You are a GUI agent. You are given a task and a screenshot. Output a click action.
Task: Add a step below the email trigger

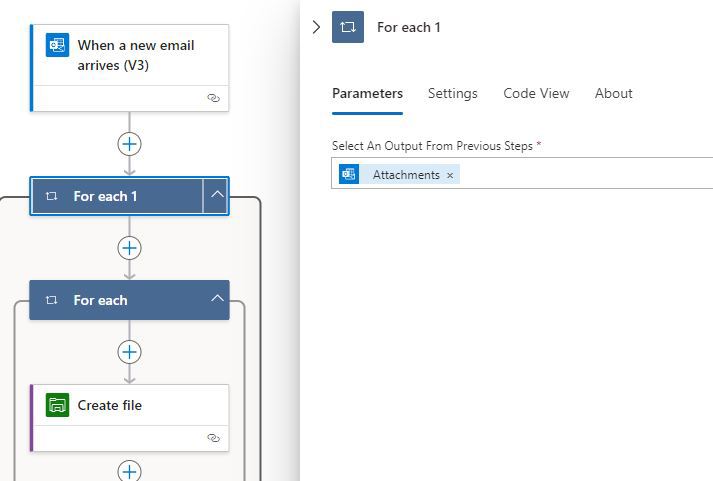click(x=130, y=144)
